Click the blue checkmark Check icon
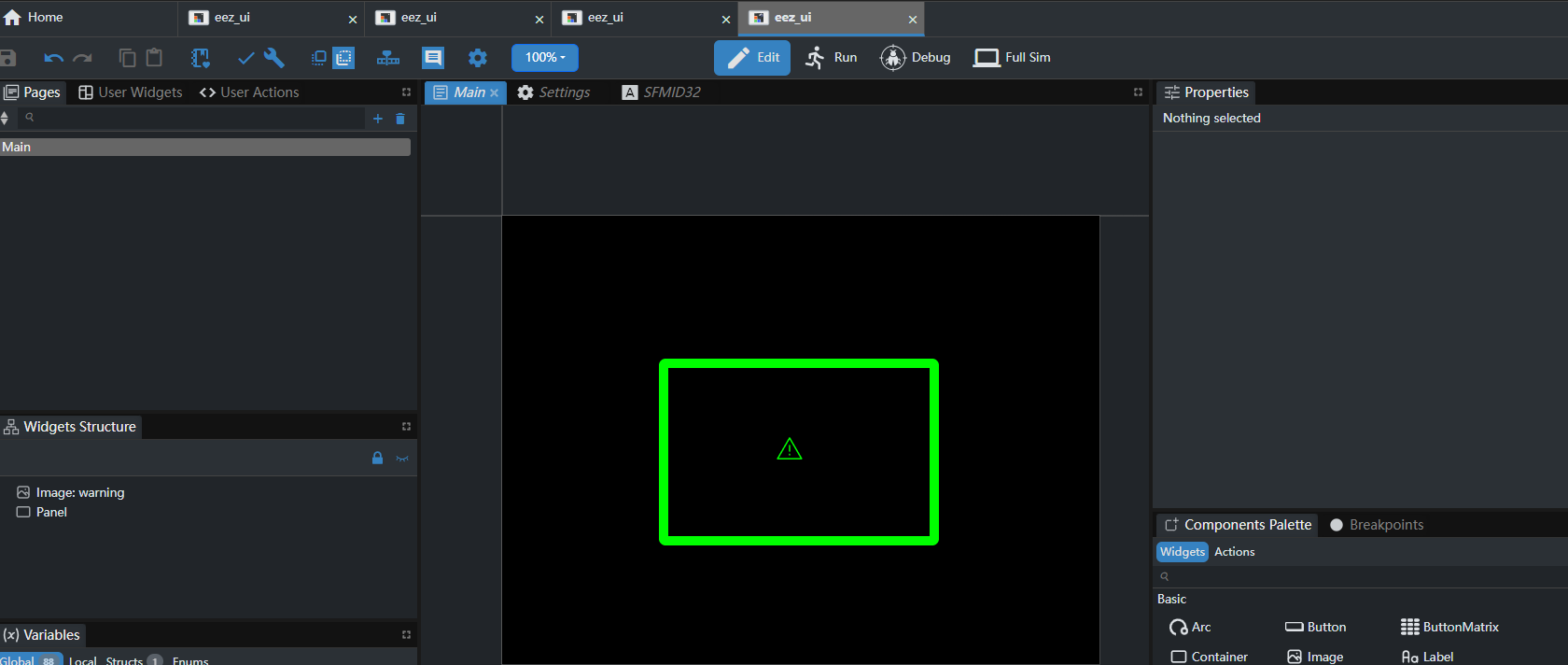 pos(245,58)
